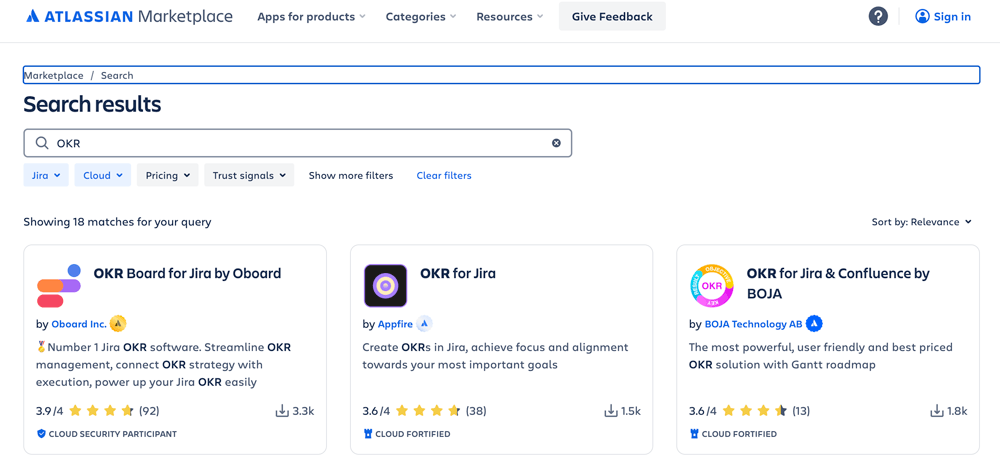Open the help question mark icon
Image resolution: width=1000 pixels, height=469 pixels.
(x=878, y=17)
